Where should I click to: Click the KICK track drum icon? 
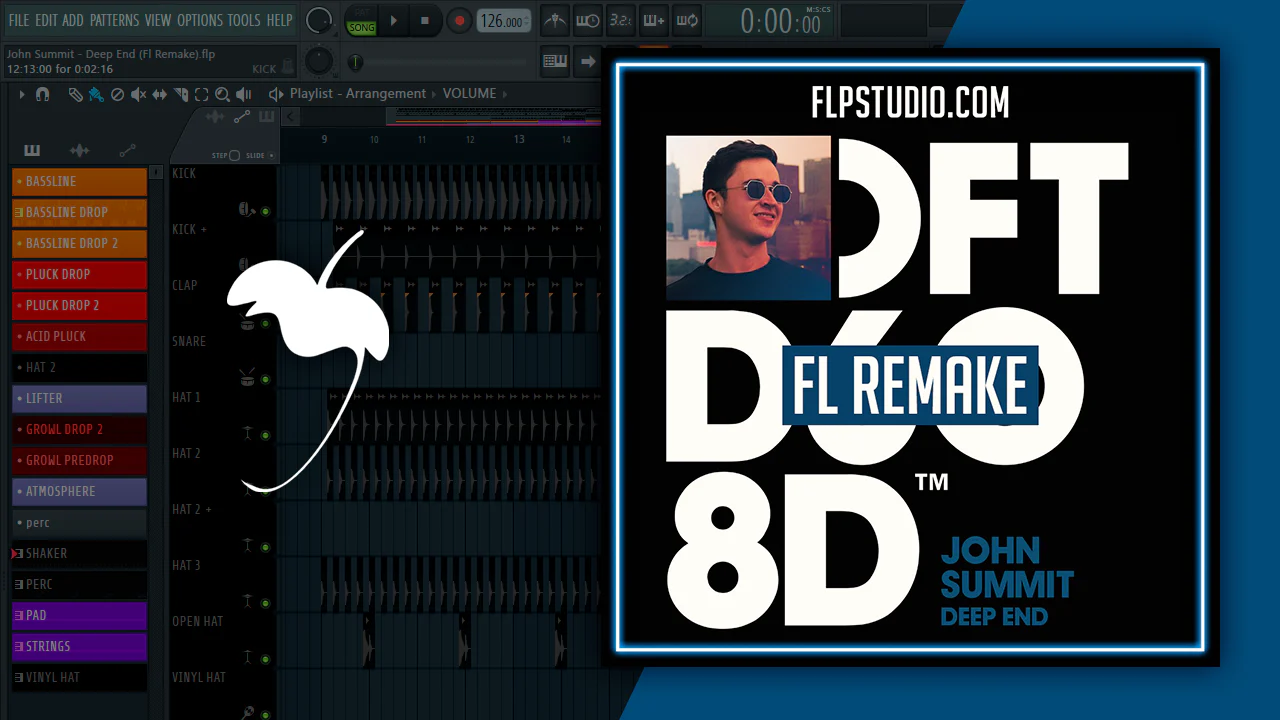tap(246, 211)
